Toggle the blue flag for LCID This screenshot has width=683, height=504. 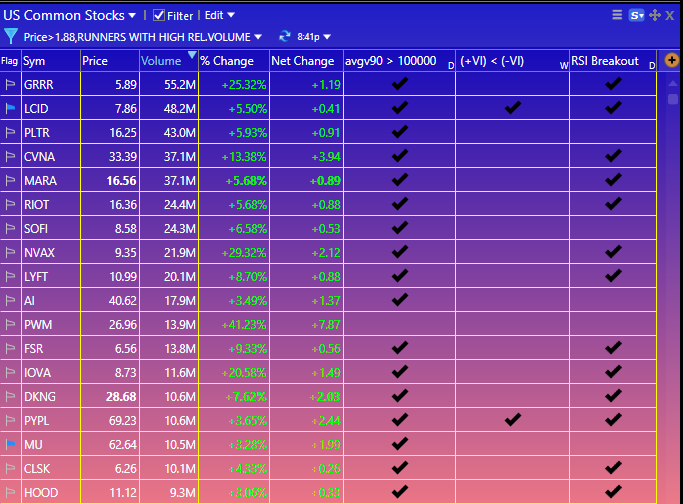10,108
